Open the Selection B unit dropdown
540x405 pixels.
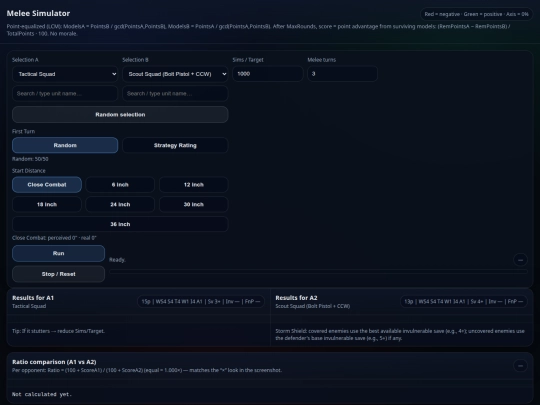coord(175,74)
